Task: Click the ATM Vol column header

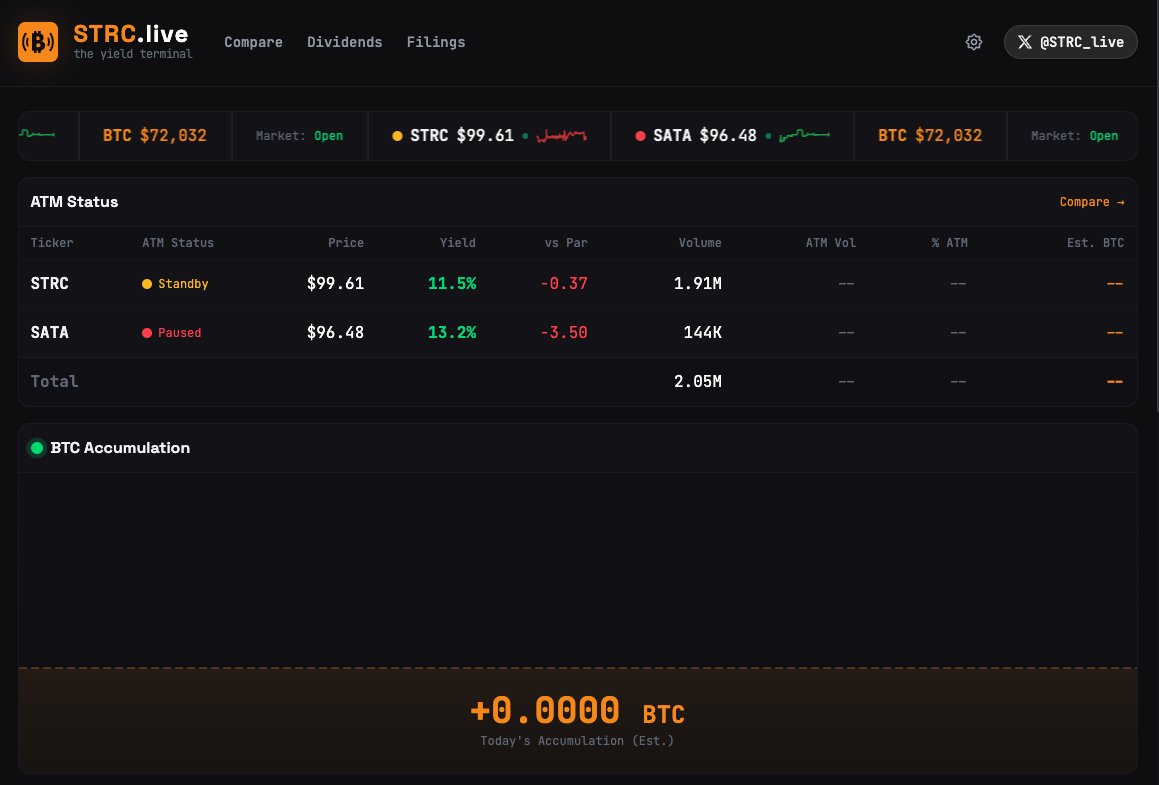Action: coord(830,242)
